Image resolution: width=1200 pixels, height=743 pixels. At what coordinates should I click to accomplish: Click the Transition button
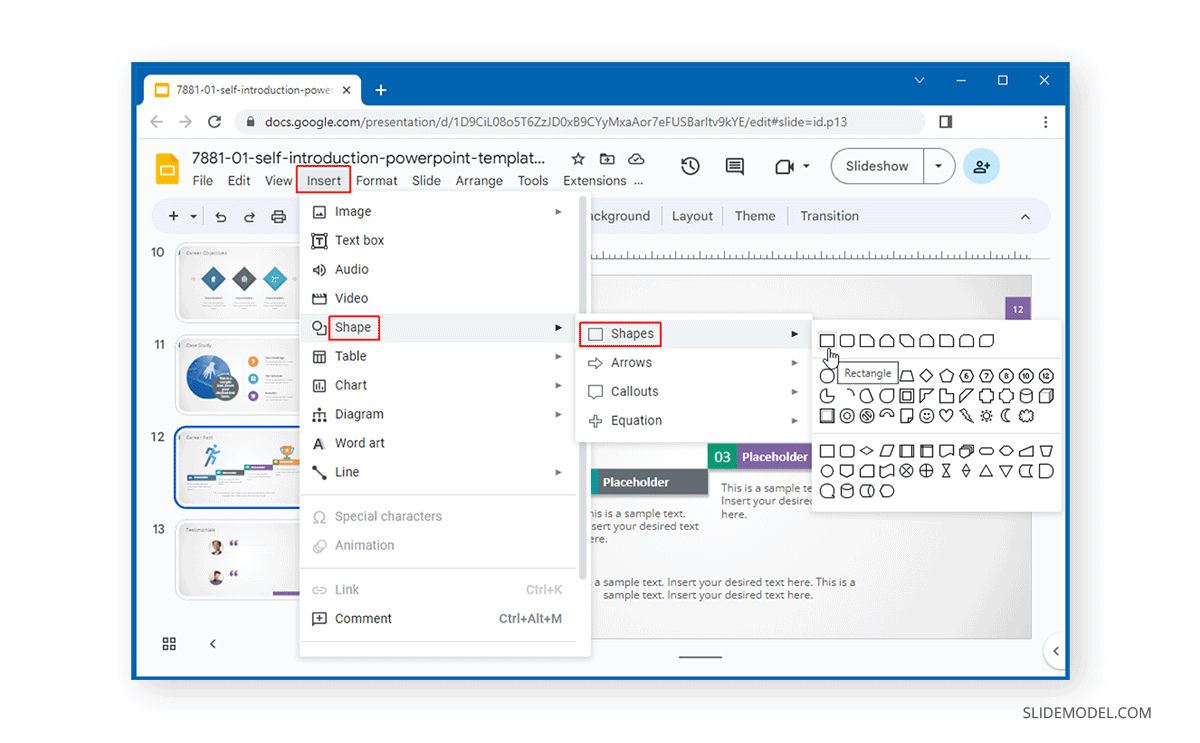point(832,216)
